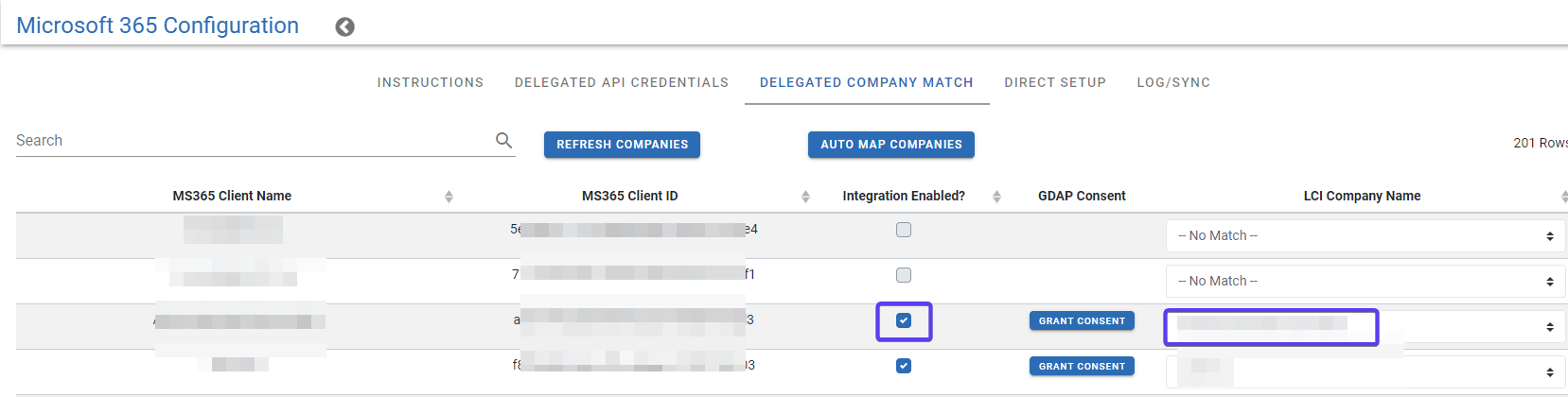Sort by MS365 Client ID column
Viewport: 1568px width, 397px height.
[x=805, y=197]
